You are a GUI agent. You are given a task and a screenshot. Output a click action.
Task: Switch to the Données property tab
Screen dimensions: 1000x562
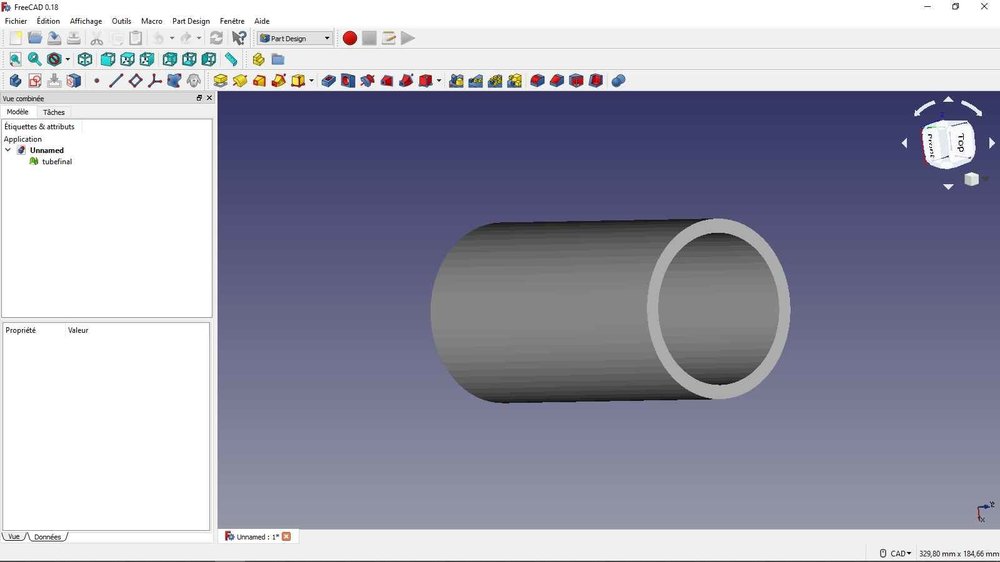tap(47, 537)
